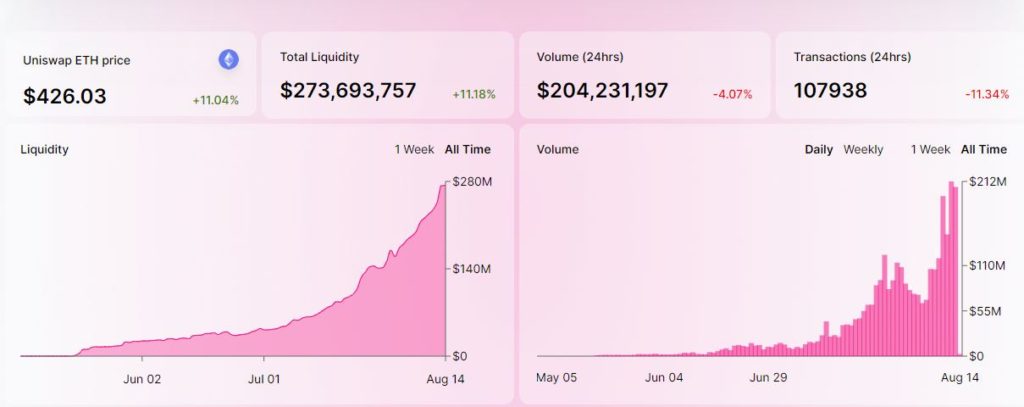Click the Volume (24hrs) dollar amount
The width and height of the screenshot is (1024, 407).
tap(602, 90)
